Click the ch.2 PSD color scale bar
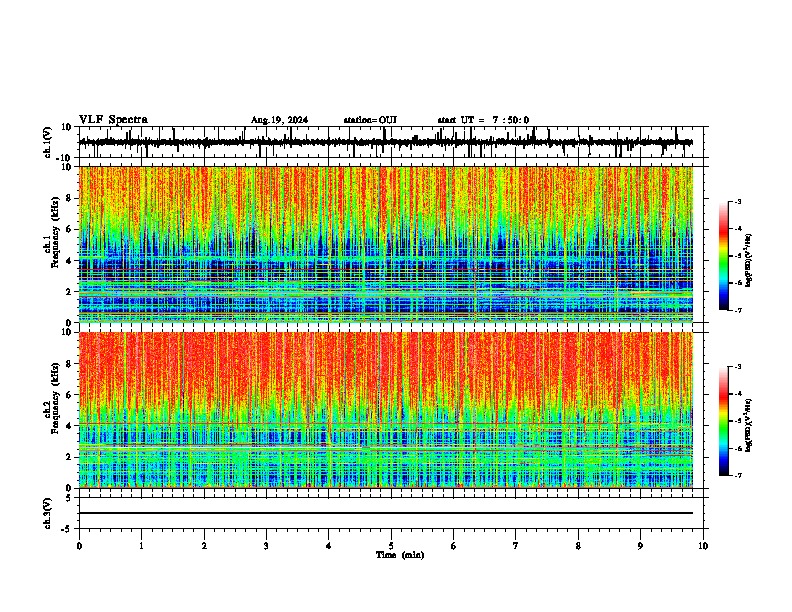The image size is (792, 612). tap(723, 421)
